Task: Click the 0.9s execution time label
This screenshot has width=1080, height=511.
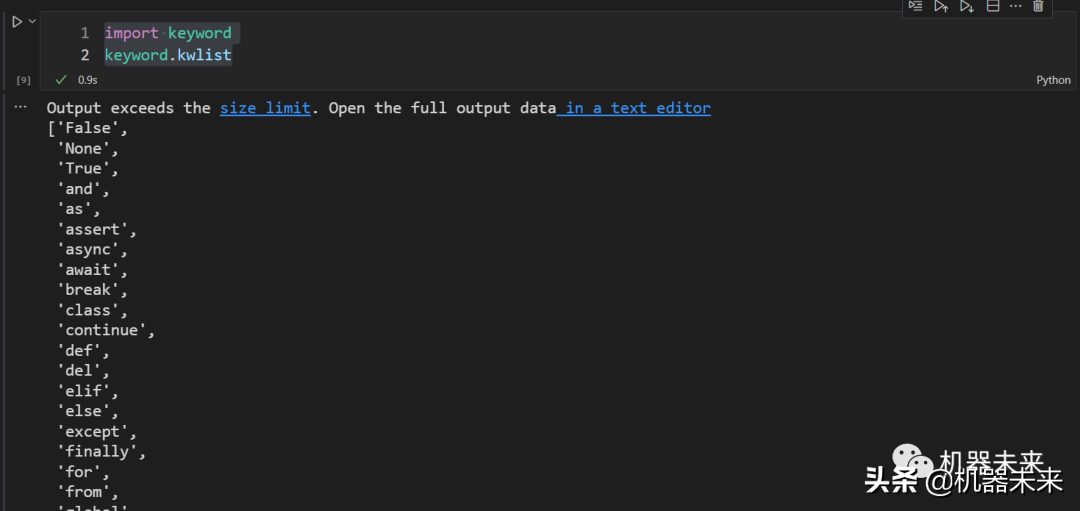Action: (88, 80)
